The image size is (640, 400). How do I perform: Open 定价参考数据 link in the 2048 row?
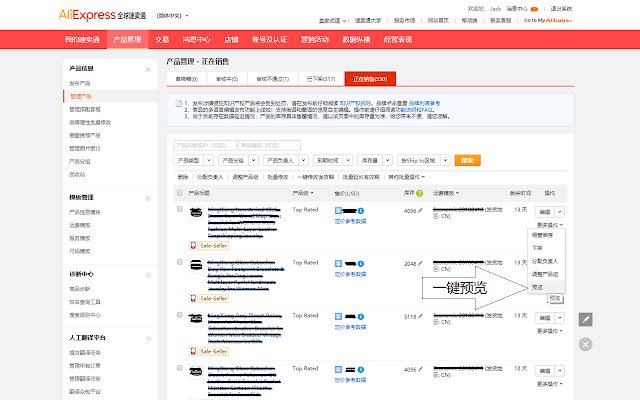point(350,274)
